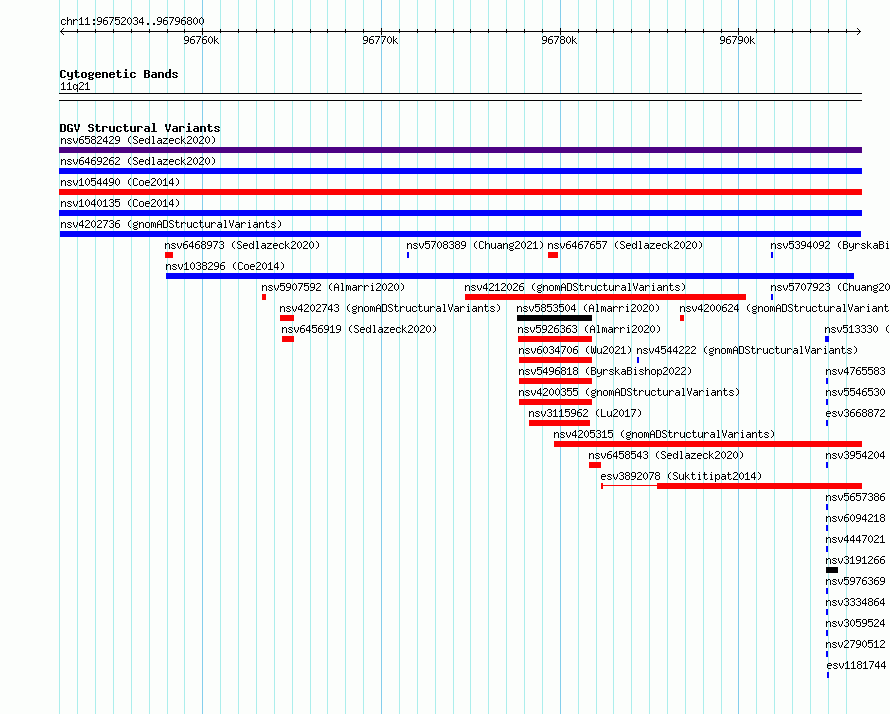Click the thick red bar of esv3892078
The width and height of the screenshot is (890, 714).
[759, 486]
